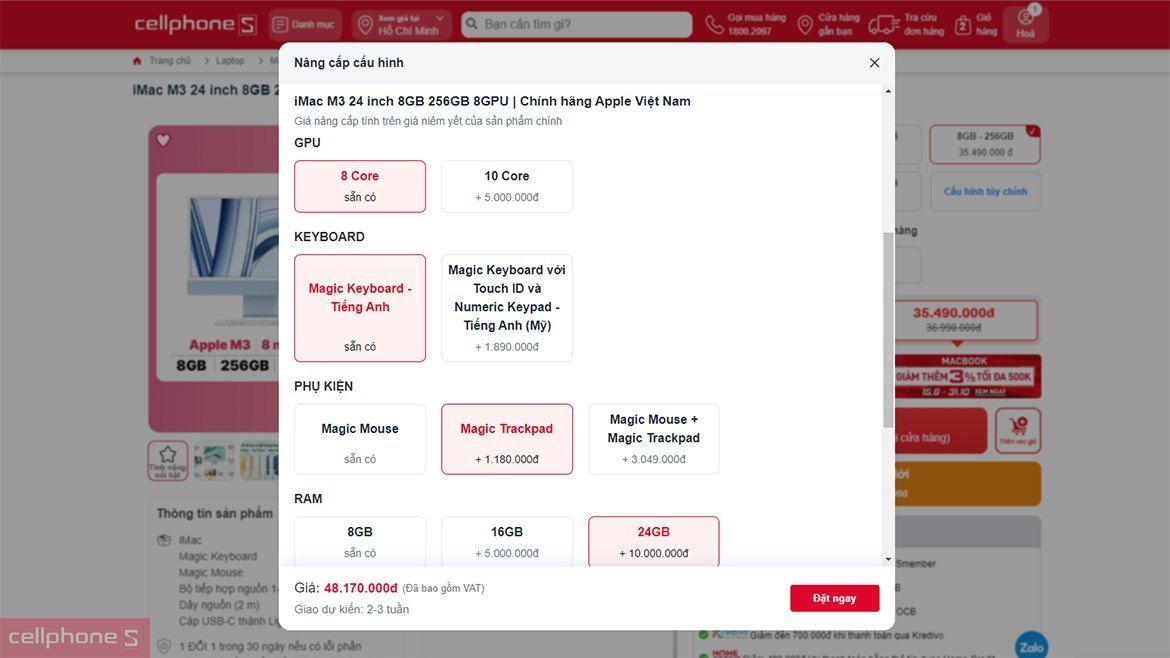
Task: Choose Magic Keyboard with Touch ID and Numeric Keypad
Action: 507,307
